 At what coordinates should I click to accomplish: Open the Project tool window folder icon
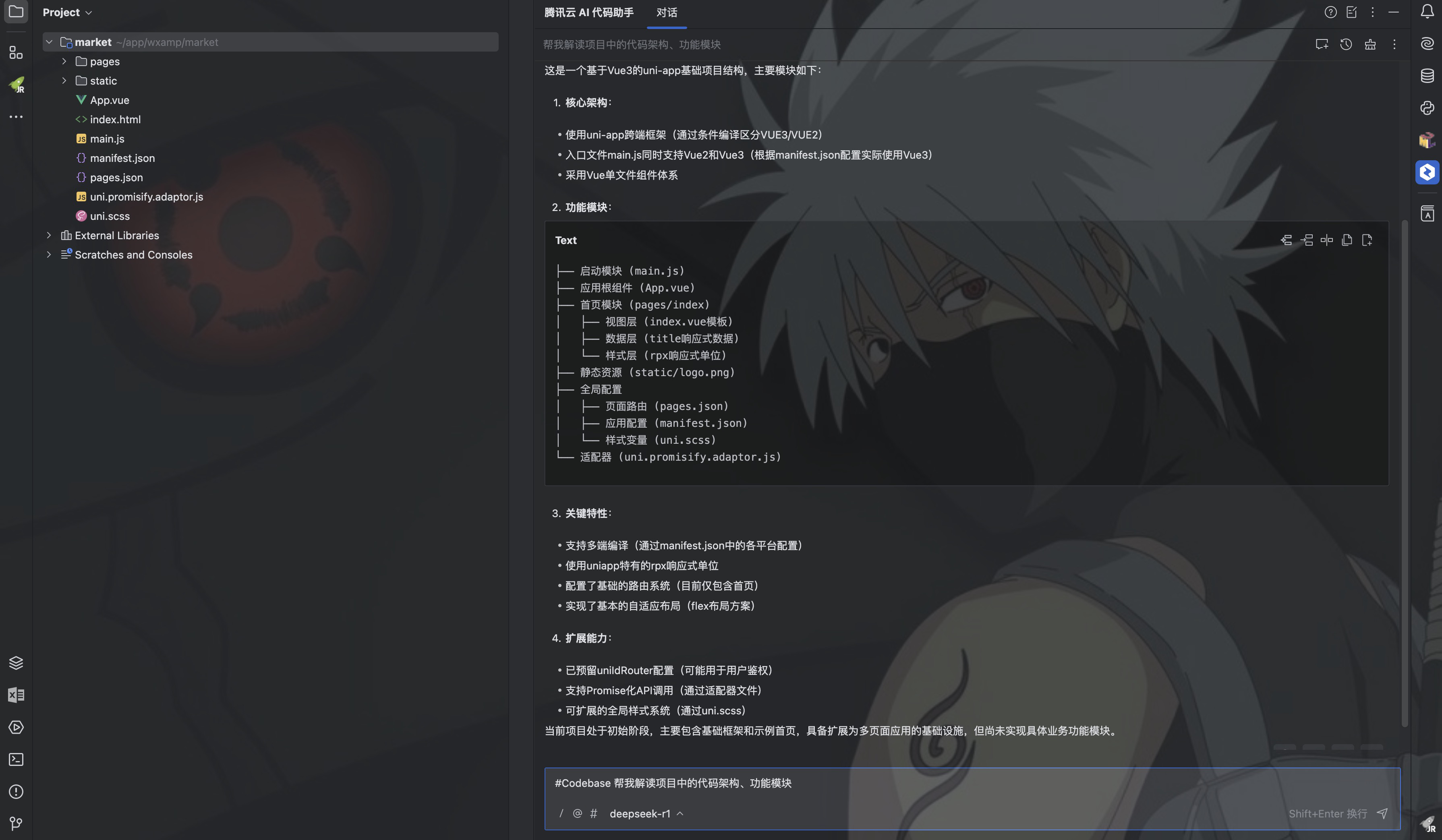tap(16, 11)
